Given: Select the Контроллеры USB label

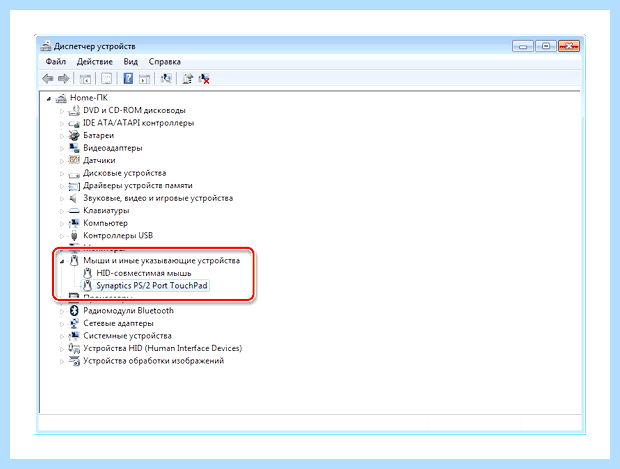Looking at the screenshot, I should (x=118, y=236).
